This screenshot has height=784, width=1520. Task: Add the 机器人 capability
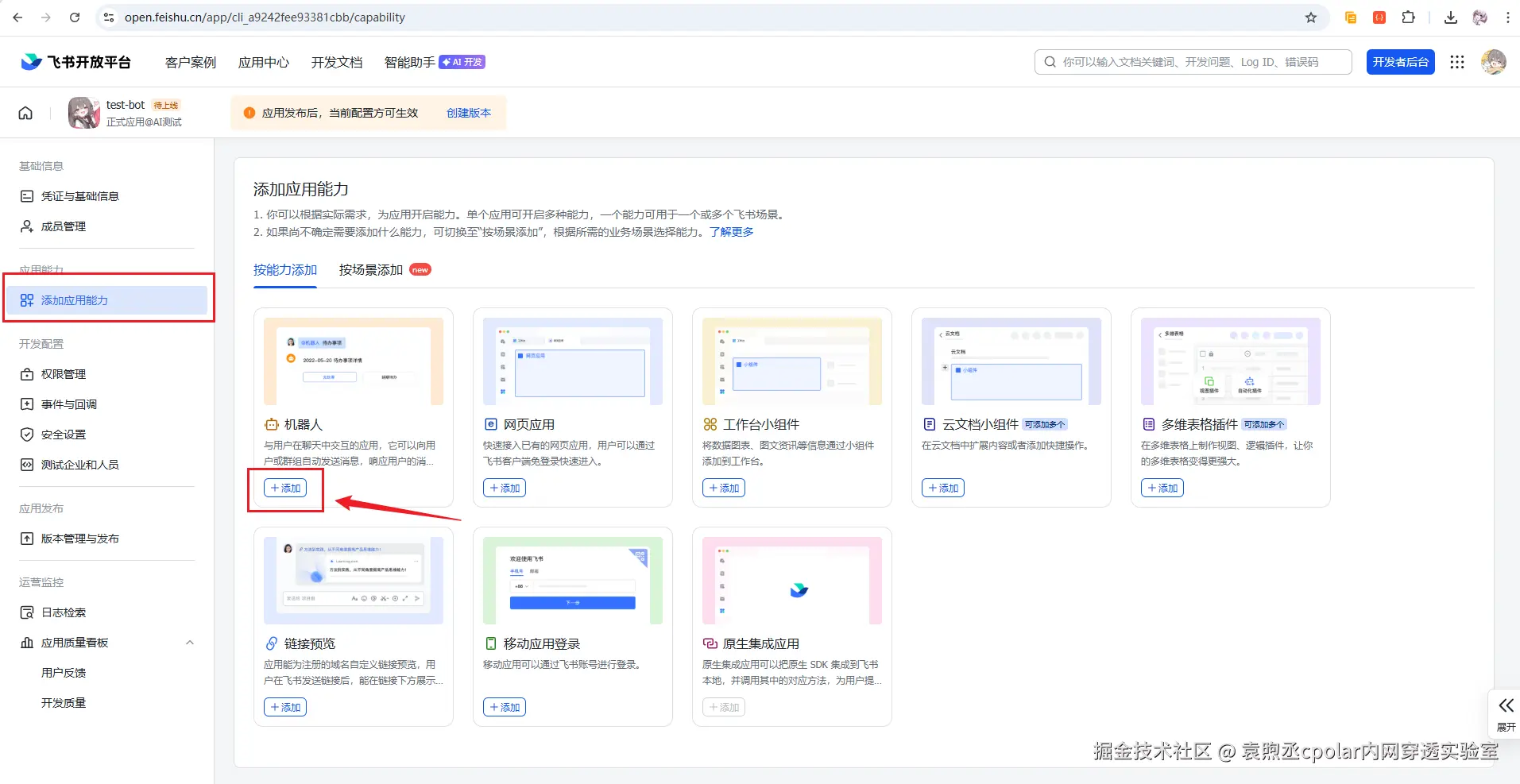[x=285, y=488]
